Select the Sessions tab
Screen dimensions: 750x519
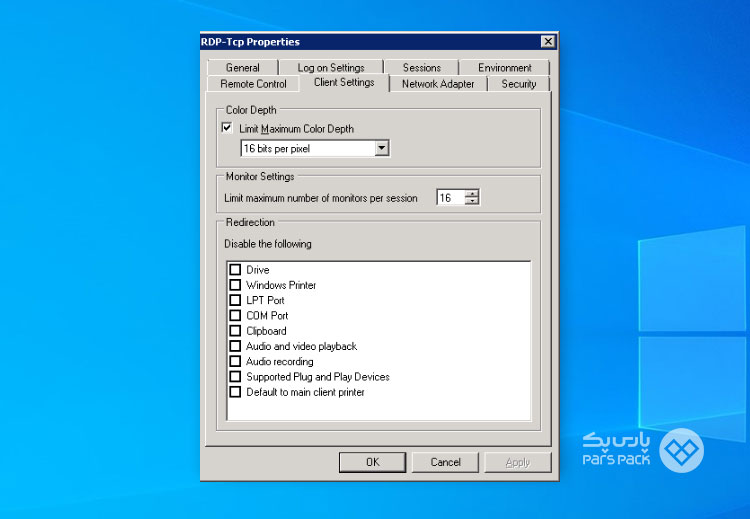(x=421, y=67)
